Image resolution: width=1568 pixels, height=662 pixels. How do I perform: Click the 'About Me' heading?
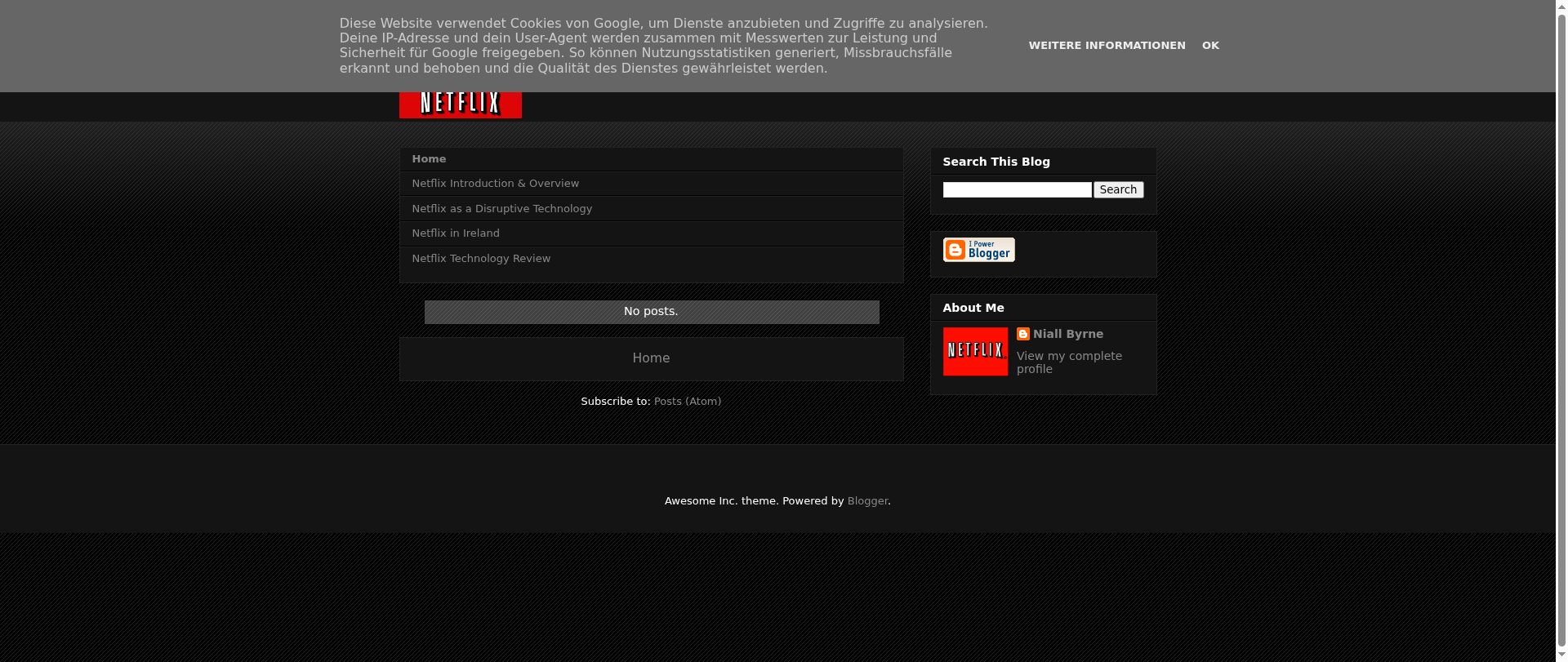(x=973, y=308)
